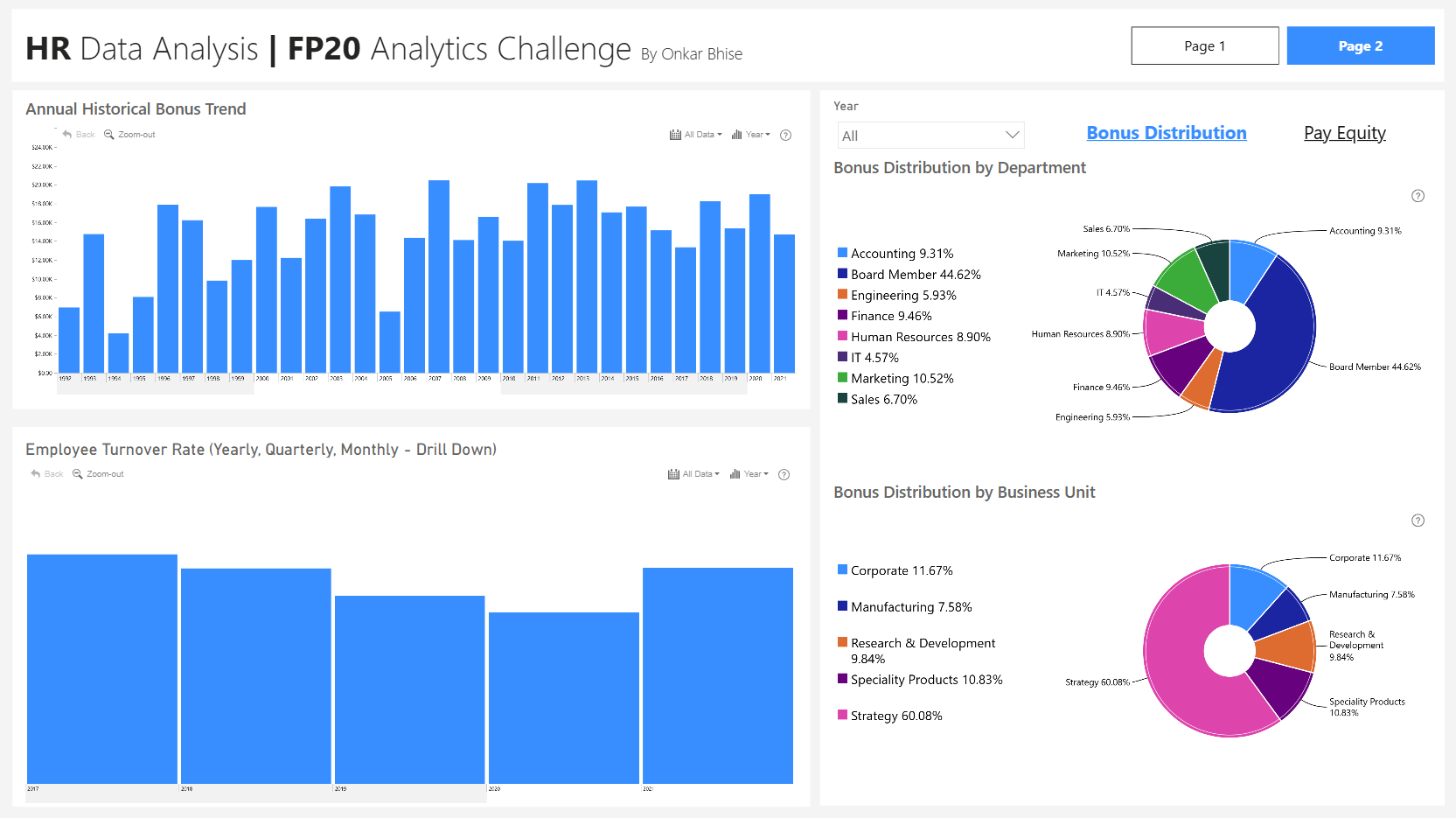Open Year granularity dropdown in Bonus Trend chart
1456x818 pixels.
pos(751,135)
